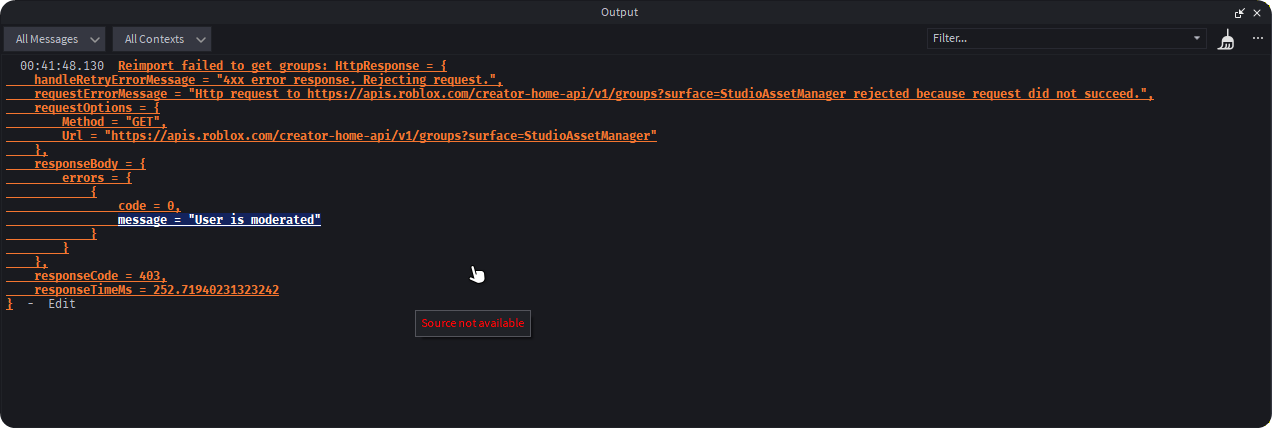
Task: Close the Output panel
Action: point(1257,12)
